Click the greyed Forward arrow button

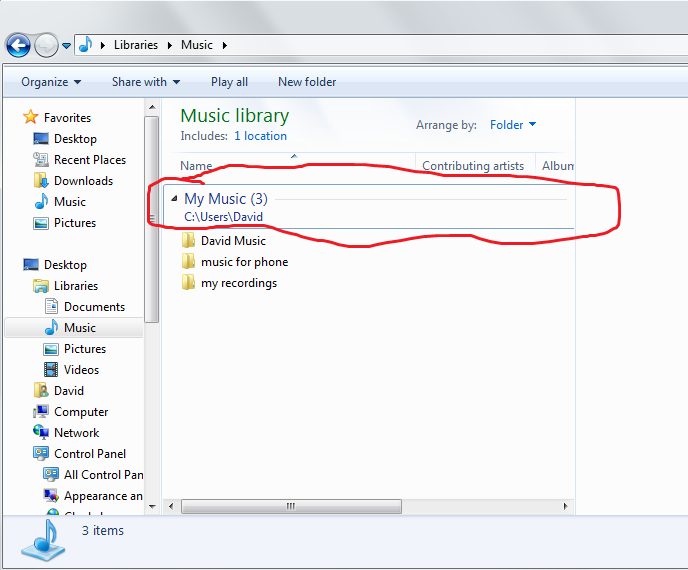coord(46,45)
